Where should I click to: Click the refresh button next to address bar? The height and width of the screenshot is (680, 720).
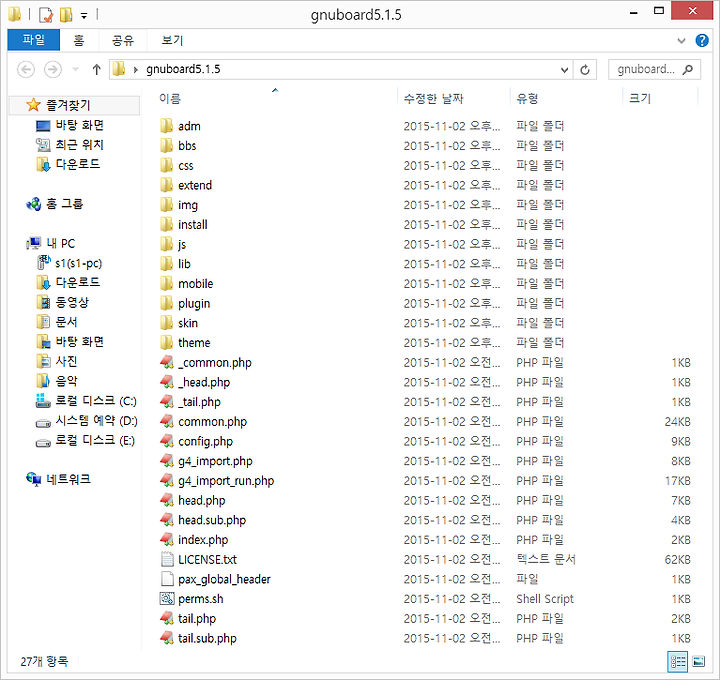click(585, 70)
